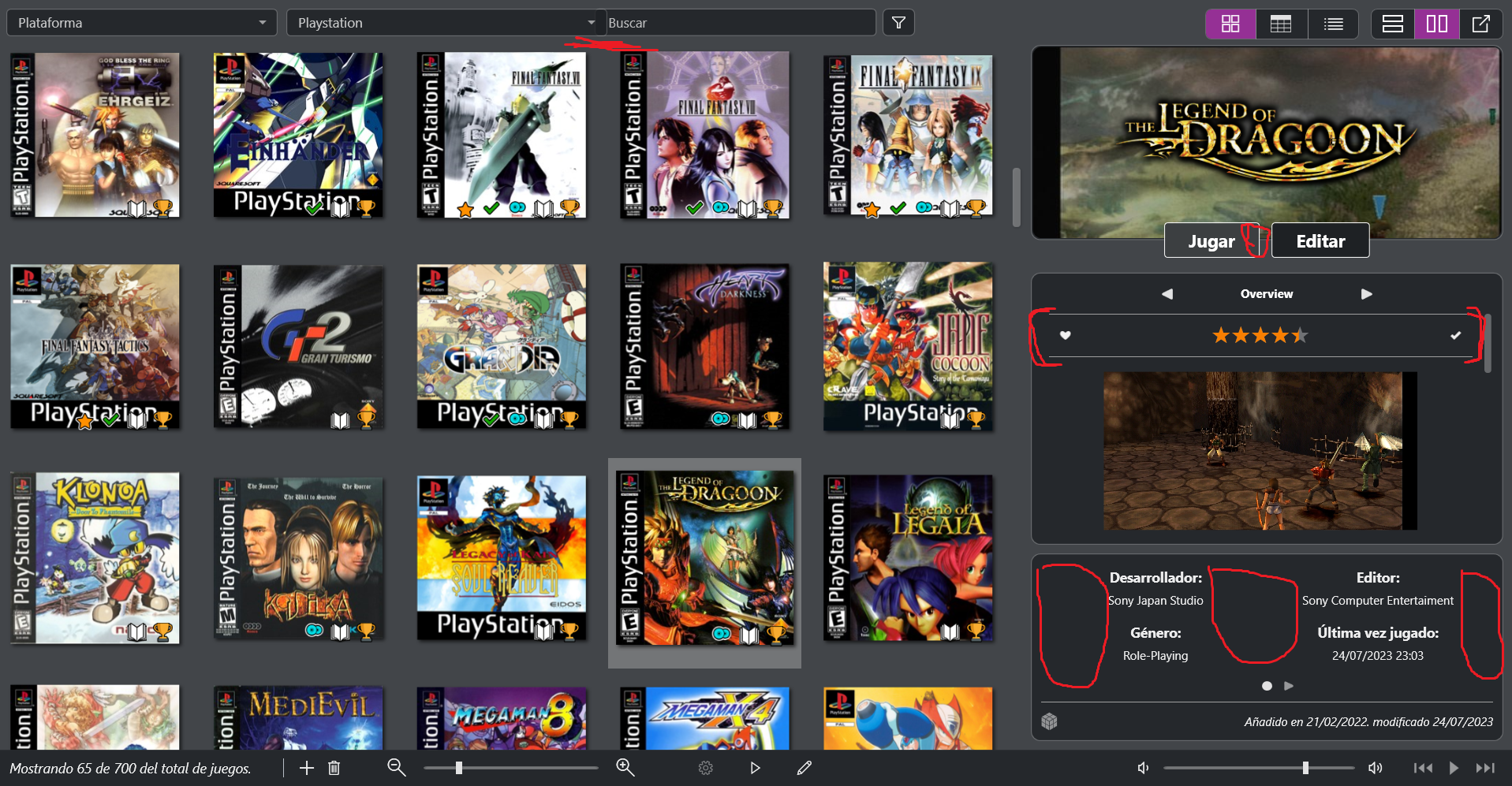1512x786 pixels.
Task: Click the Jugar button
Action: [x=1211, y=241]
